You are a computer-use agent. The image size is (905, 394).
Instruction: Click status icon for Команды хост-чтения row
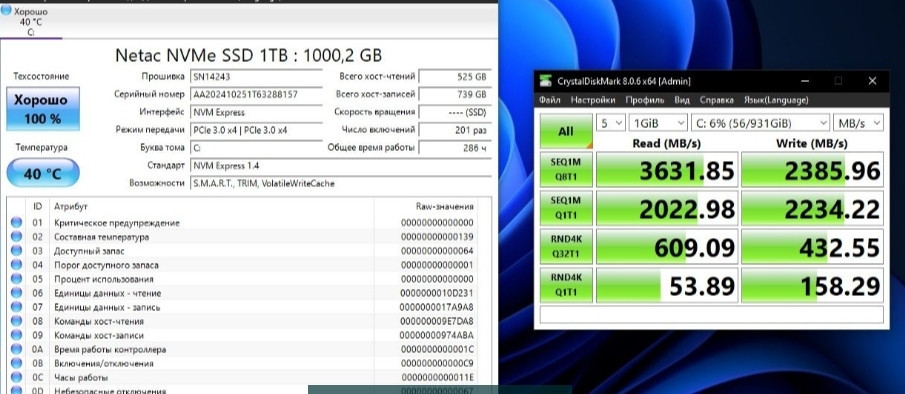pyautogui.click(x=16, y=321)
